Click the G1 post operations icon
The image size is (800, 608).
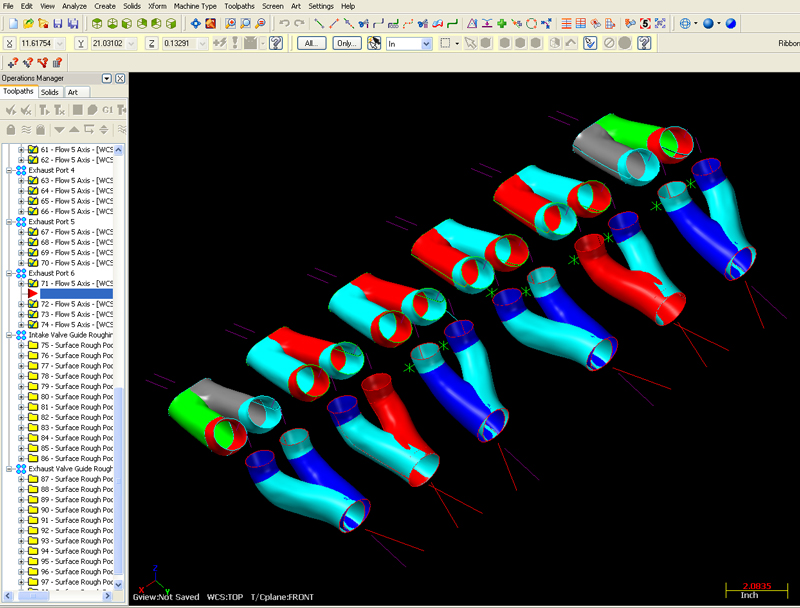pos(107,110)
